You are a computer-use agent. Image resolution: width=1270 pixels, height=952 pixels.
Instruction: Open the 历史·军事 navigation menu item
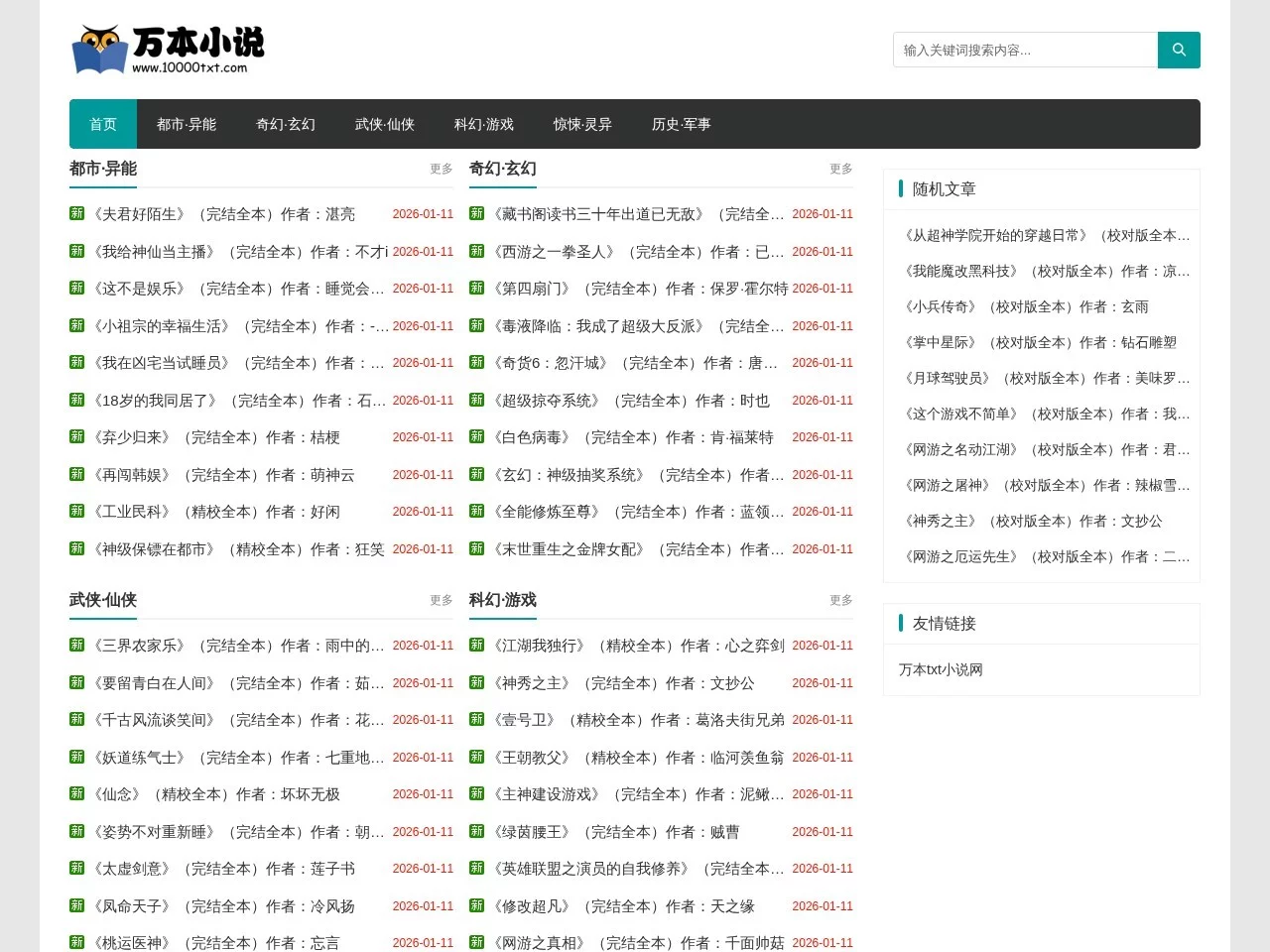pos(682,124)
